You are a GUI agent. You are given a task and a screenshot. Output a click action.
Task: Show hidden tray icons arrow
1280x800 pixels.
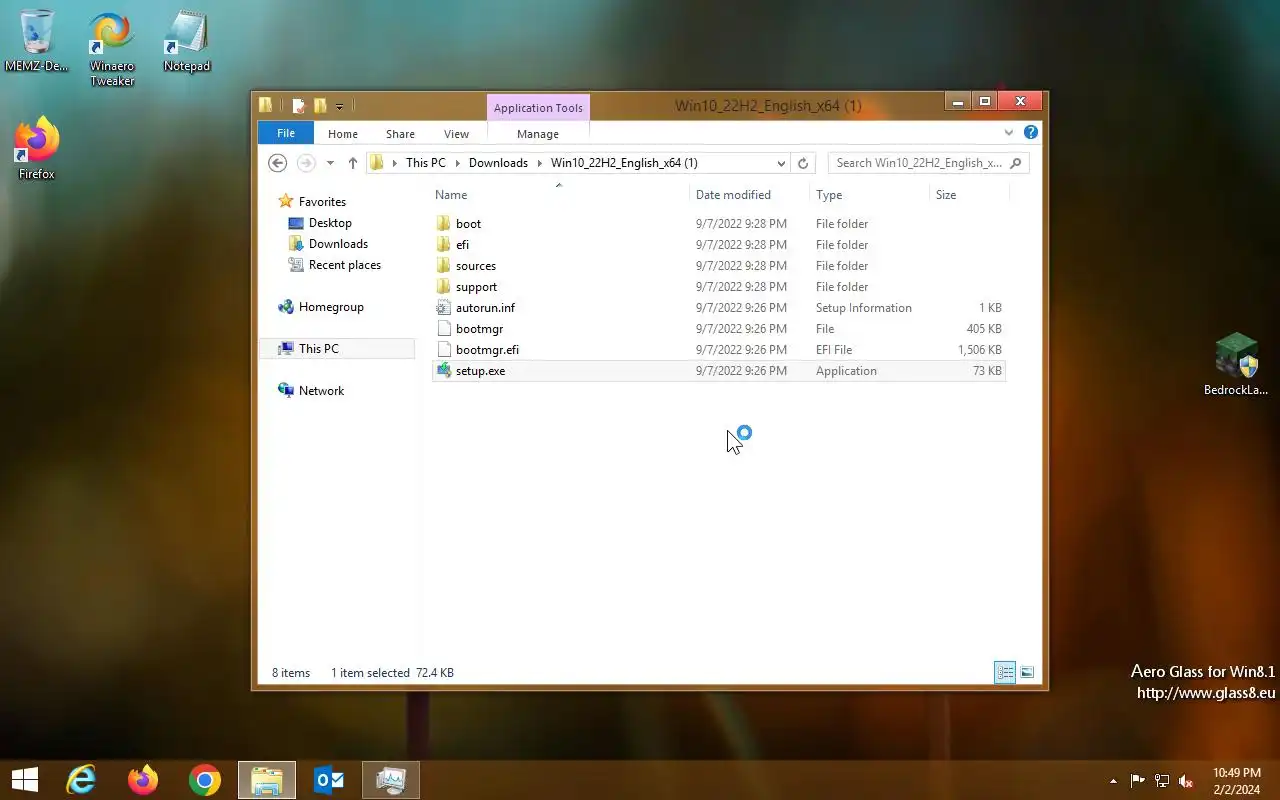point(1114,781)
